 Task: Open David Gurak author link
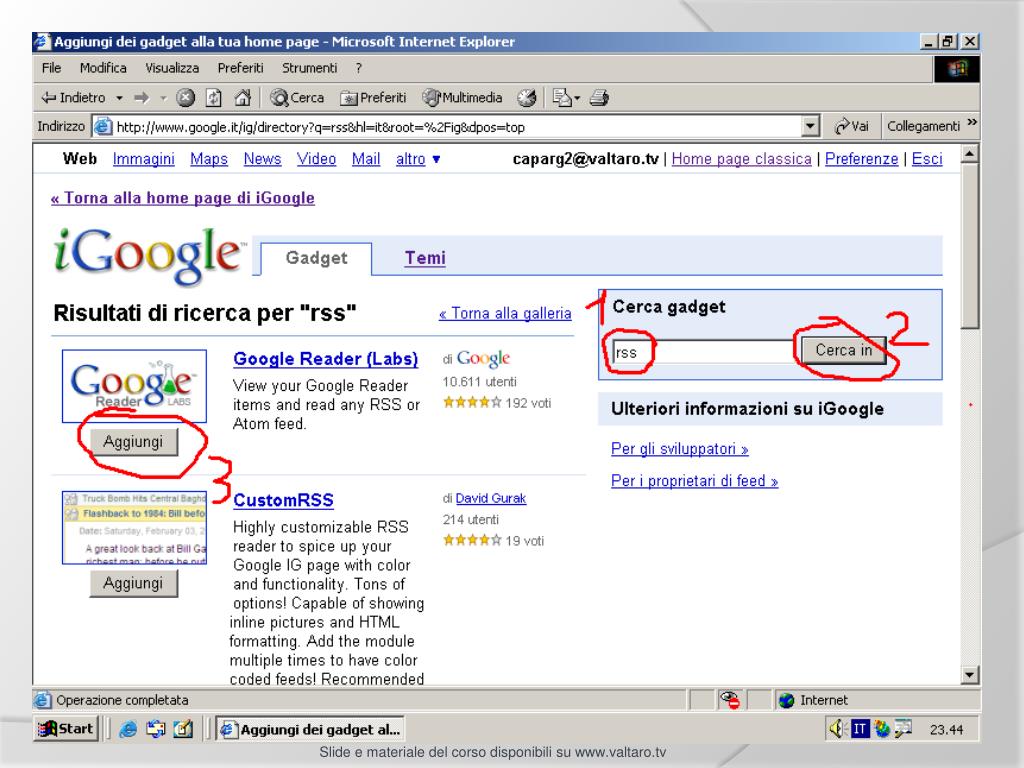pyautogui.click(x=490, y=498)
